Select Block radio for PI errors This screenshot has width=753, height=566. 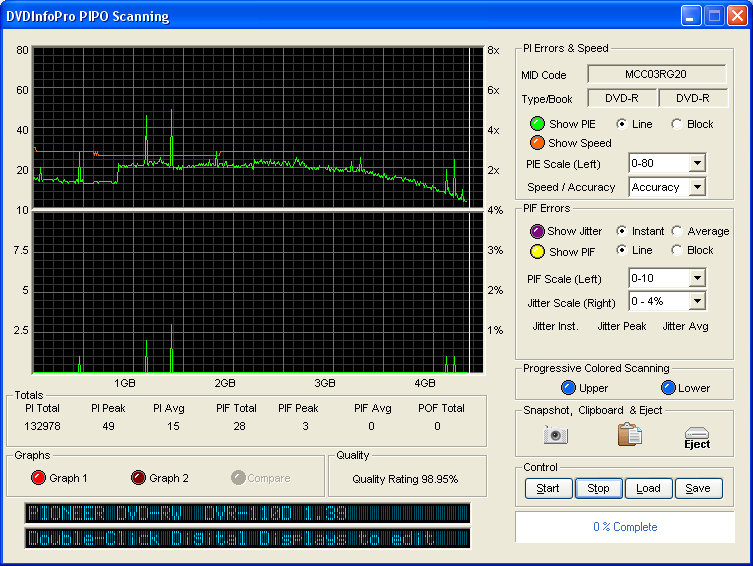pos(677,124)
